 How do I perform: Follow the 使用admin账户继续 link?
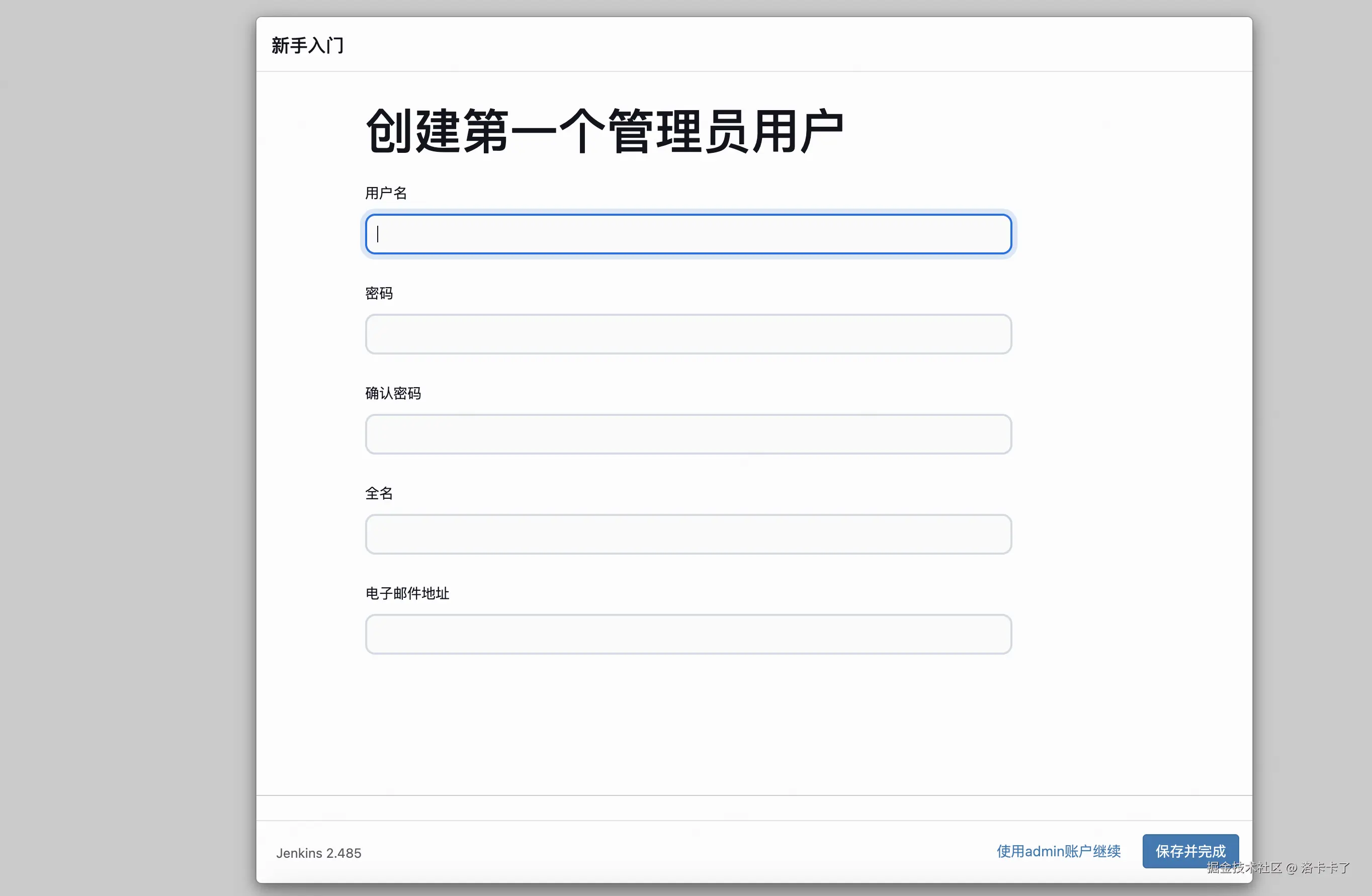coord(1058,851)
